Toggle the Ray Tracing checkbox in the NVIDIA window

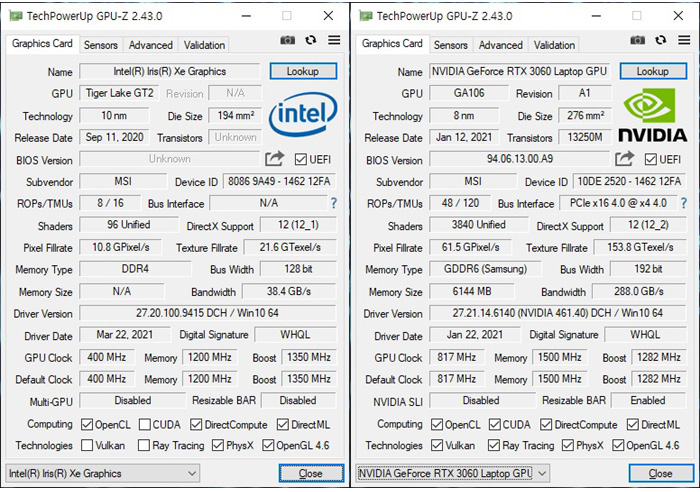coord(498,446)
